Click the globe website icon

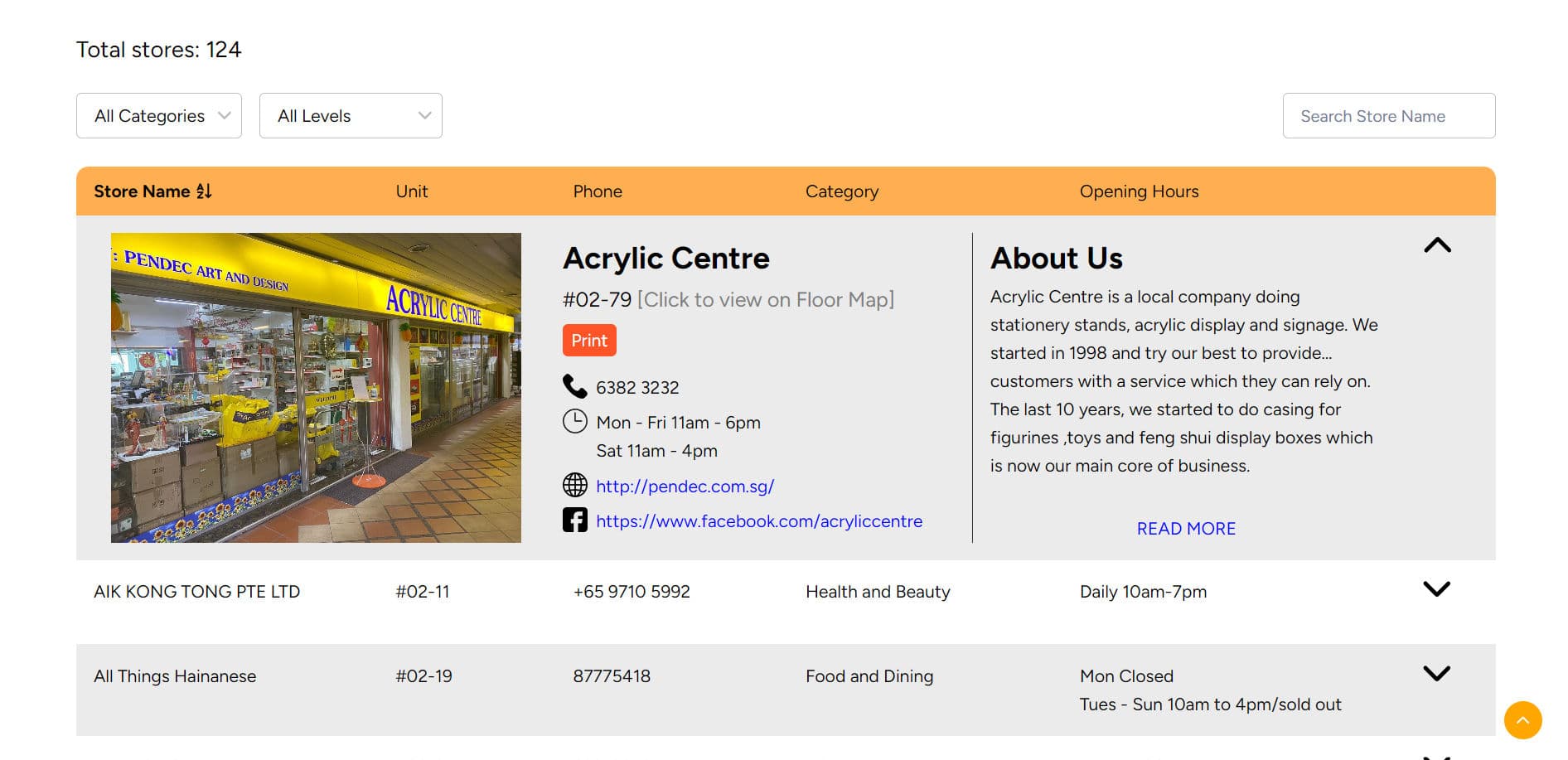click(x=574, y=485)
